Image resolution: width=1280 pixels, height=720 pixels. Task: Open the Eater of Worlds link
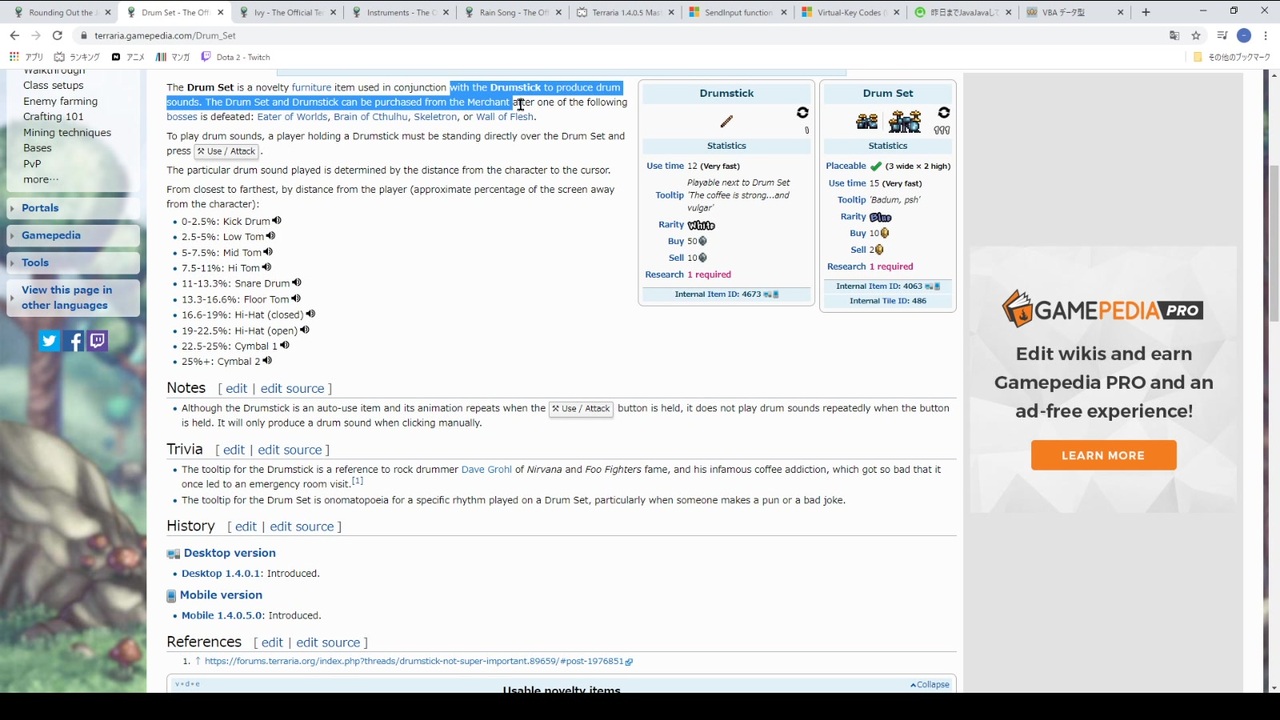click(x=292, y=116)
